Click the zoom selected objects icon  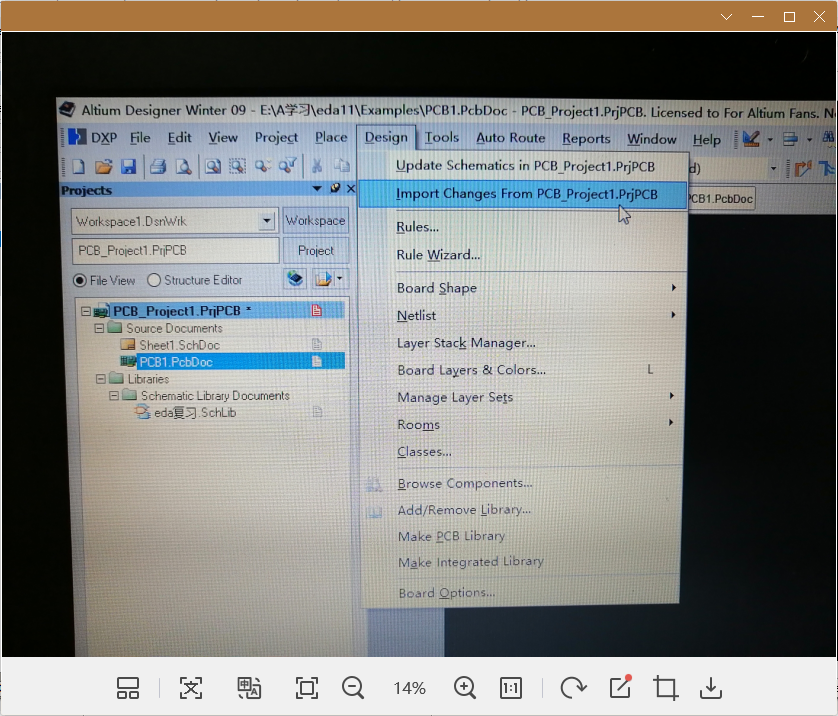click(x=262, y=166)
